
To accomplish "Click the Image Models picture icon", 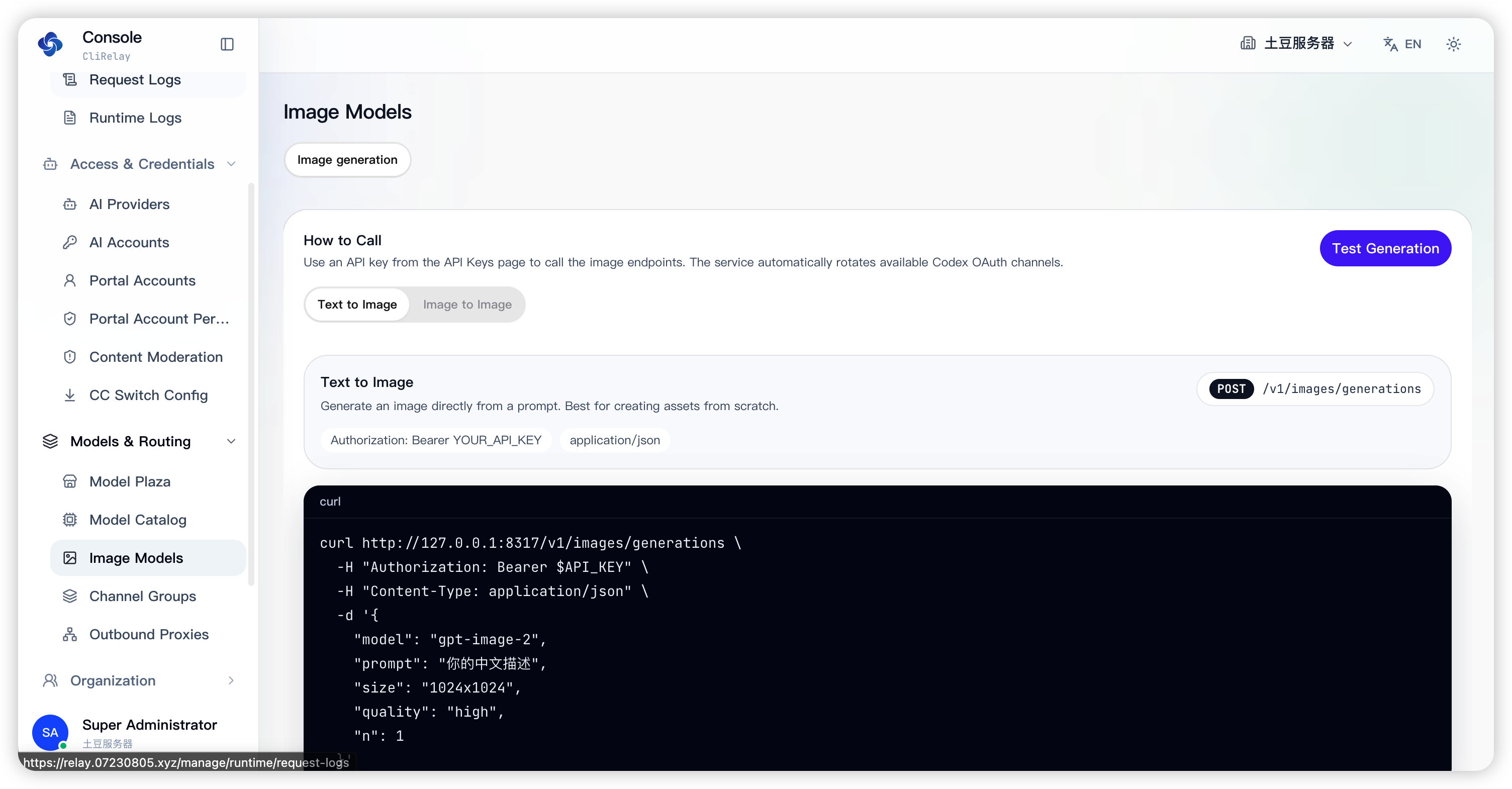I will point(70,557).
